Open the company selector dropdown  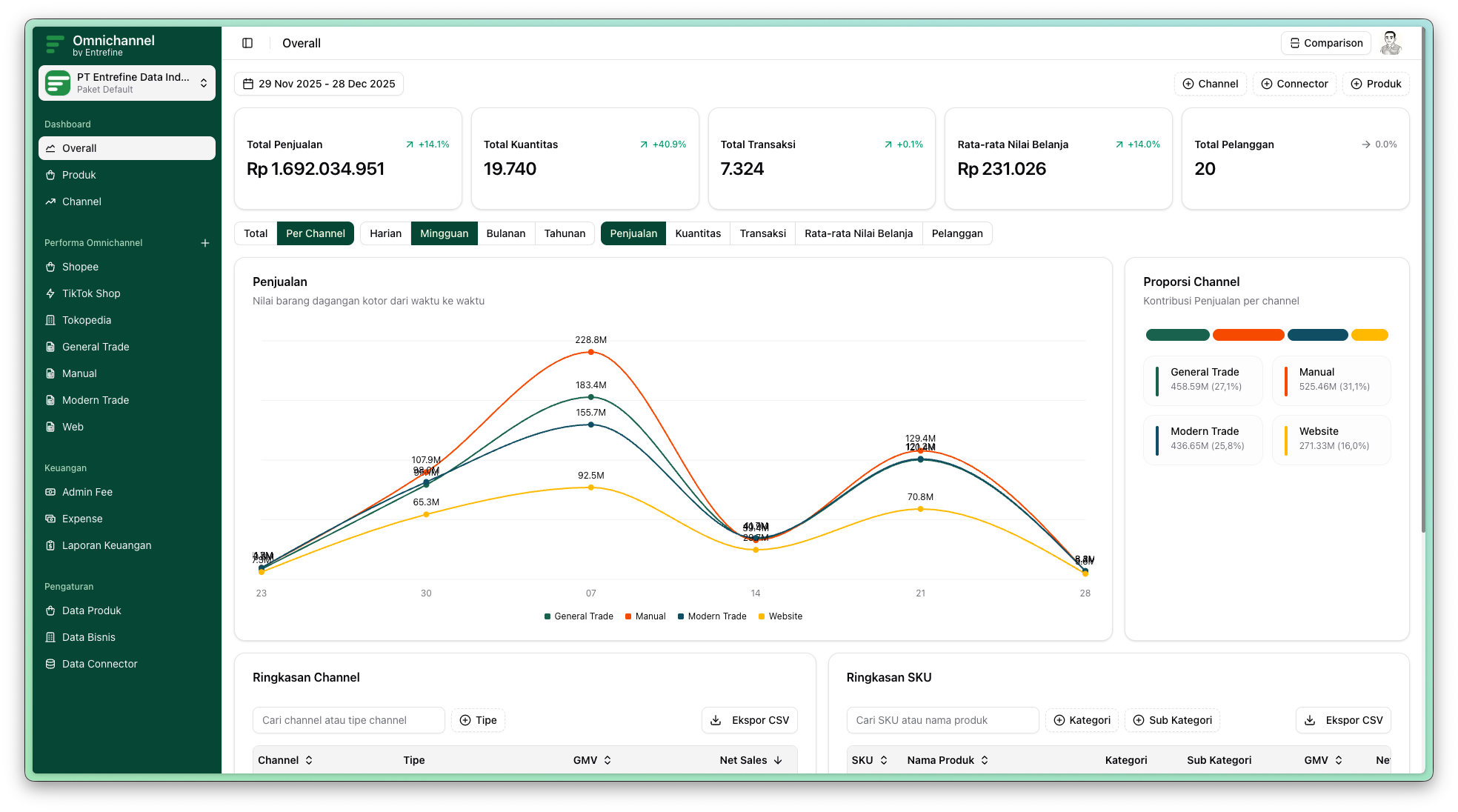126,82
